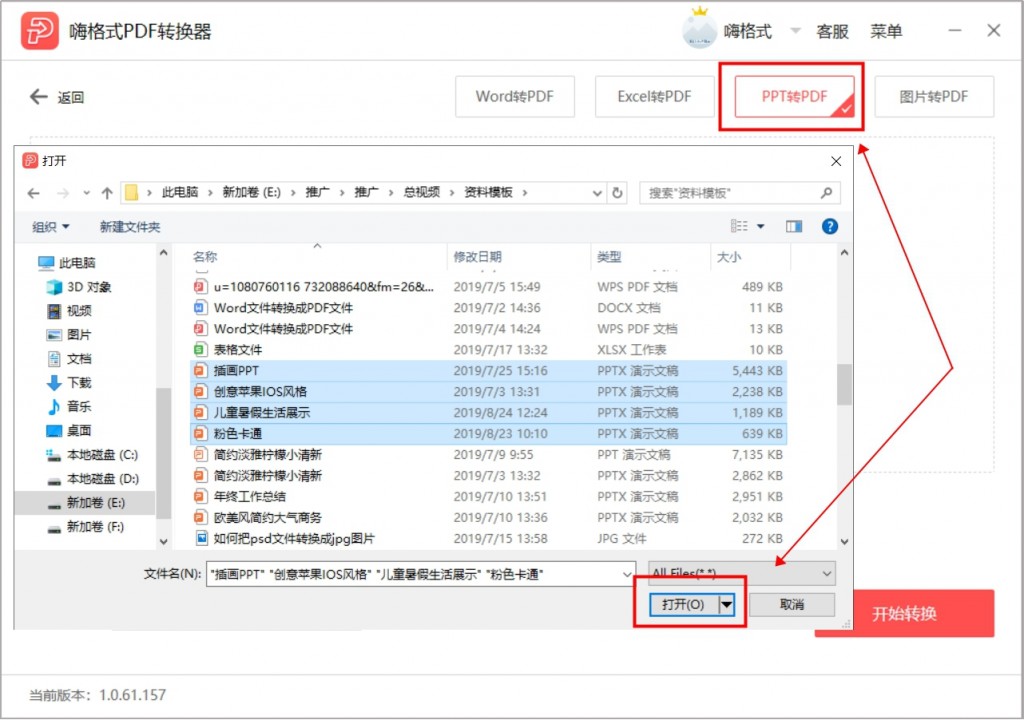Click the dialog forward navigation arrow
The image size is (1024, 720).
coord(63,193)
